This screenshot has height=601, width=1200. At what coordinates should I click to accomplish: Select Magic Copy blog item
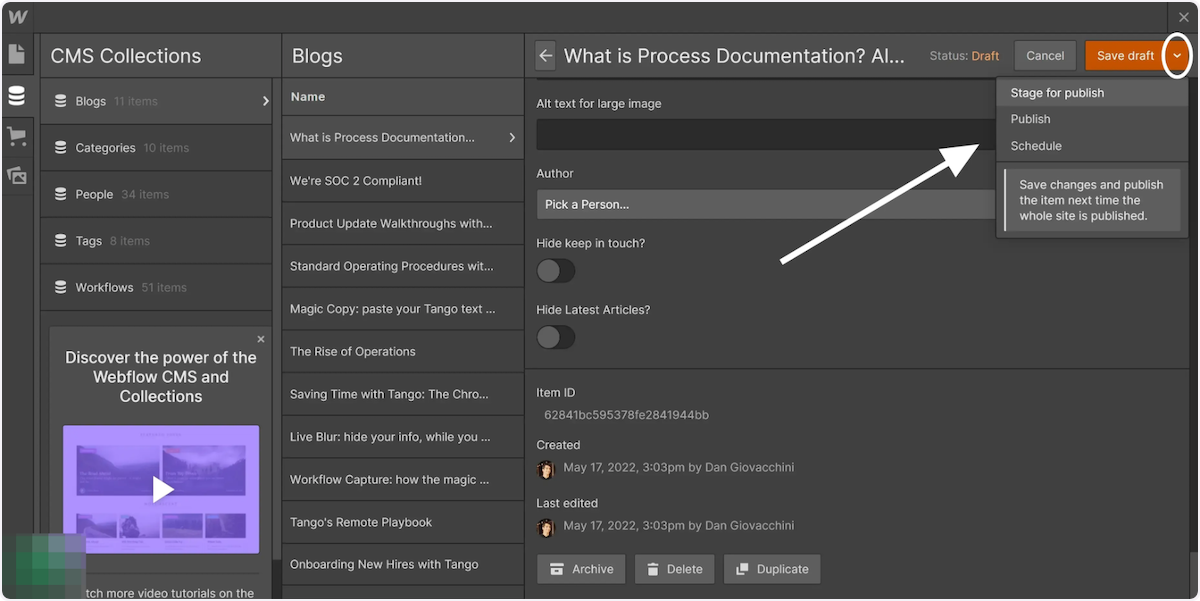tap(403, 309)
